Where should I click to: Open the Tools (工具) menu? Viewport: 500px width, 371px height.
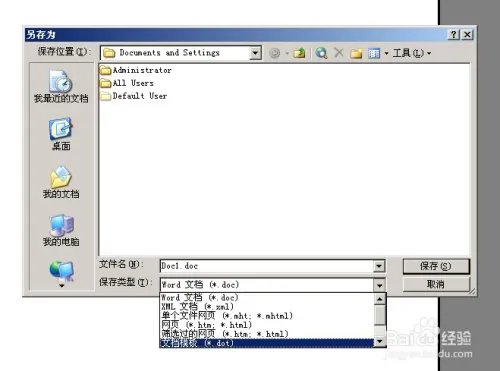pyautogui.click(x=411, y=53)
